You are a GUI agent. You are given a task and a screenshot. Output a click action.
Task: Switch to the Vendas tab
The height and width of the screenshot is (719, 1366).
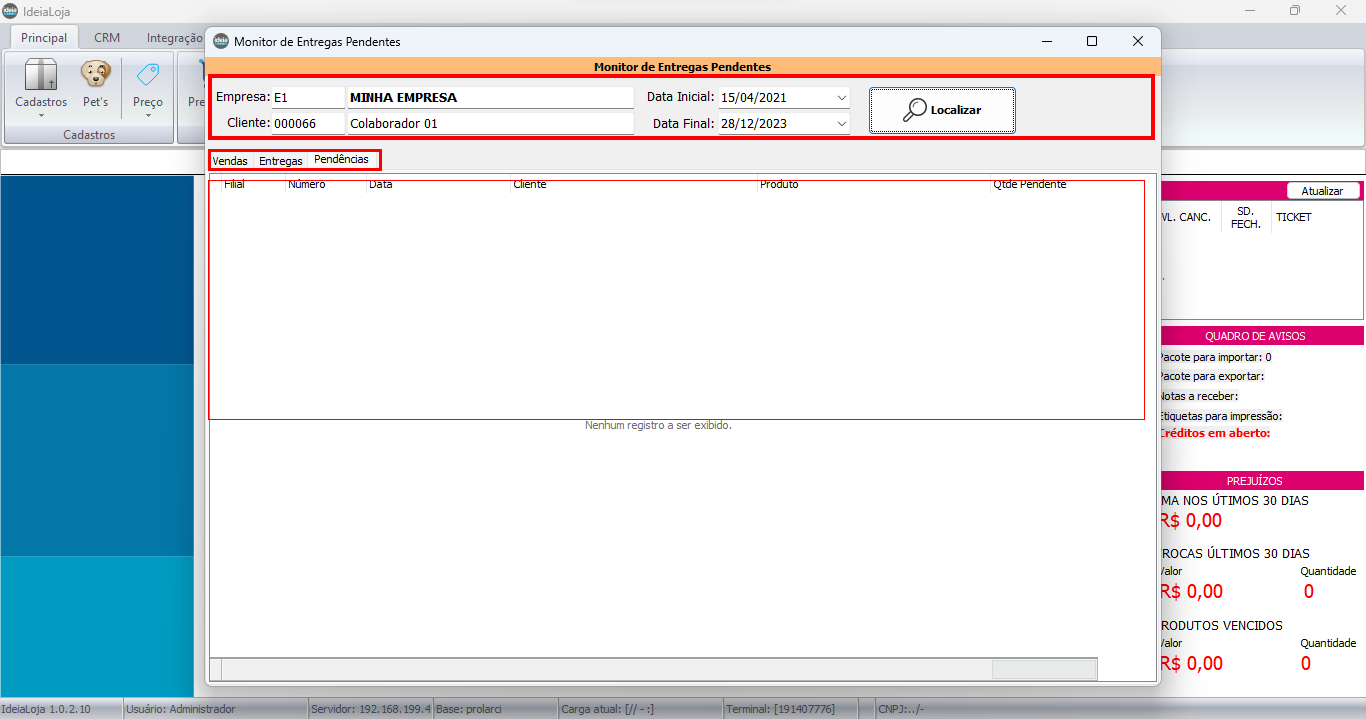(230, 161)
